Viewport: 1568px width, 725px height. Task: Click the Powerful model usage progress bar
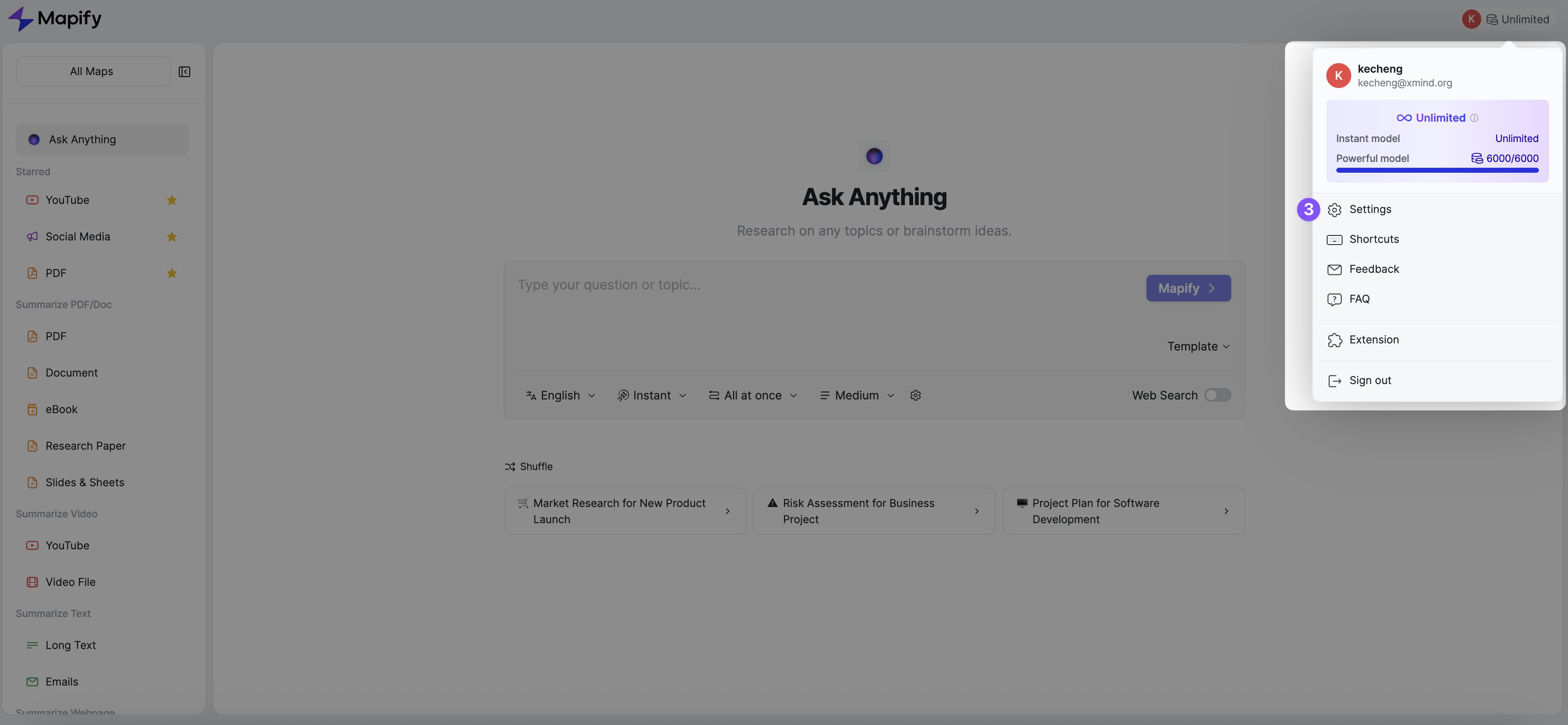click(x=1437, y=170)
